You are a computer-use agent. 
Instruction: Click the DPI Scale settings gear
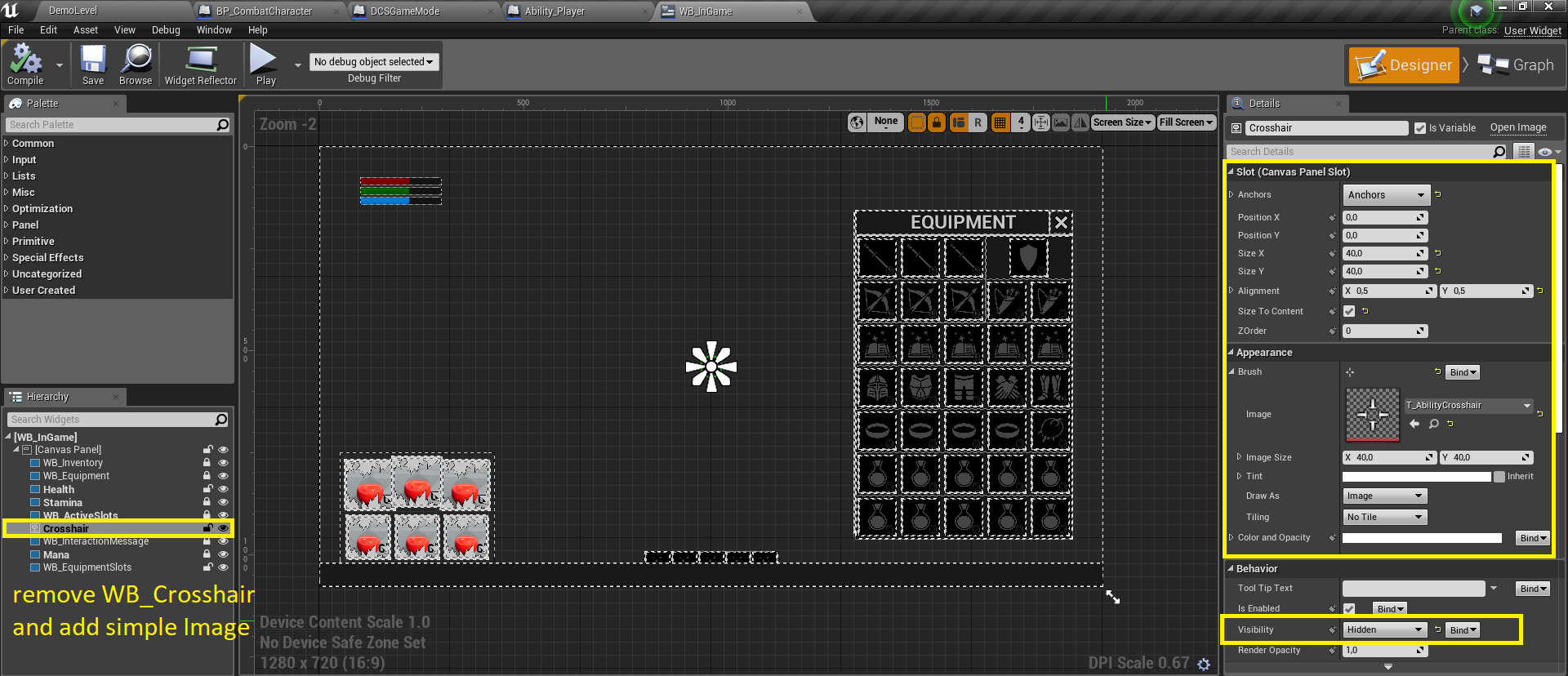coord(1204,664)
